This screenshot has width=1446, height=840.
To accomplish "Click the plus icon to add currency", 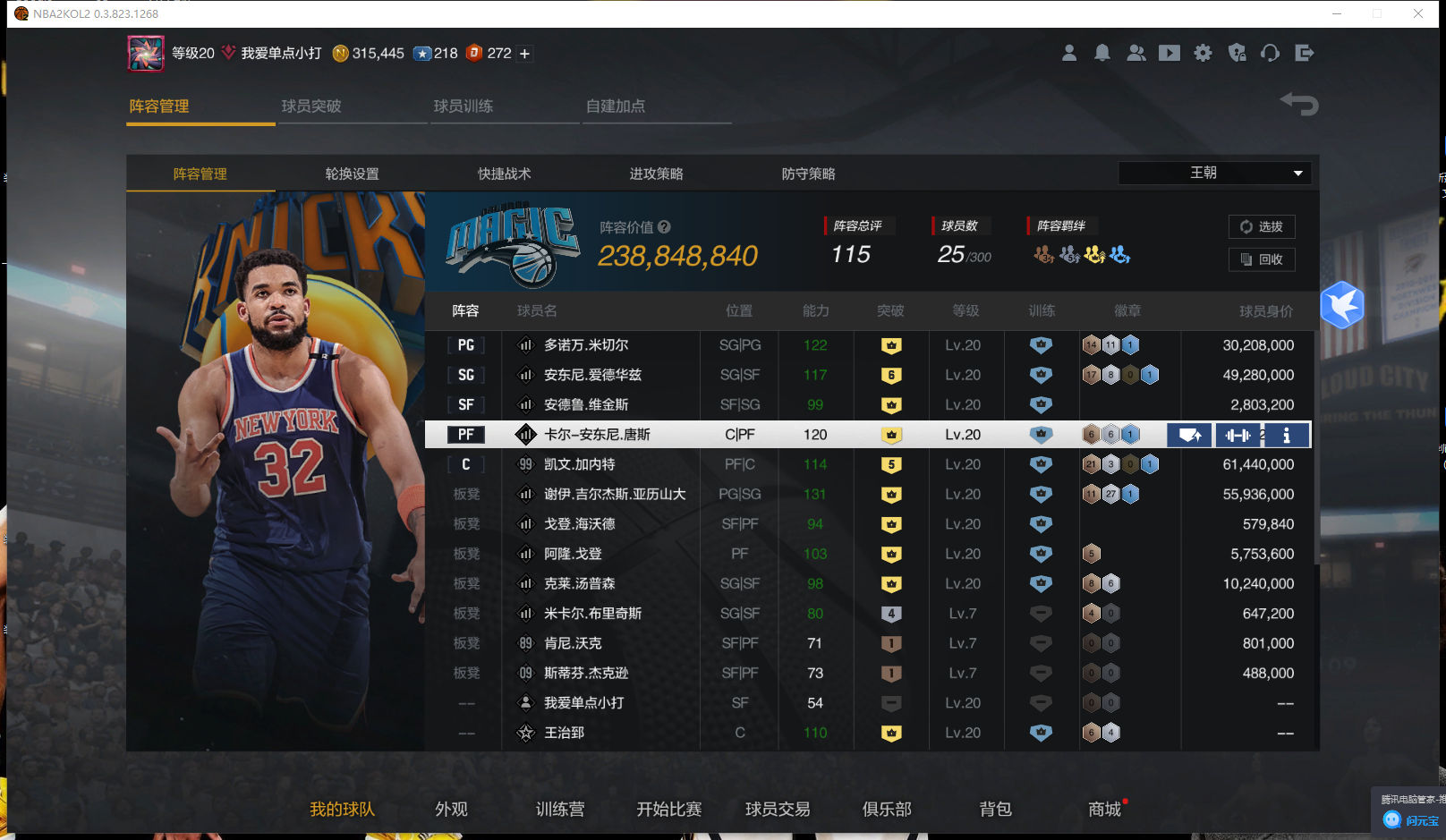I will (x=525, y=54).
